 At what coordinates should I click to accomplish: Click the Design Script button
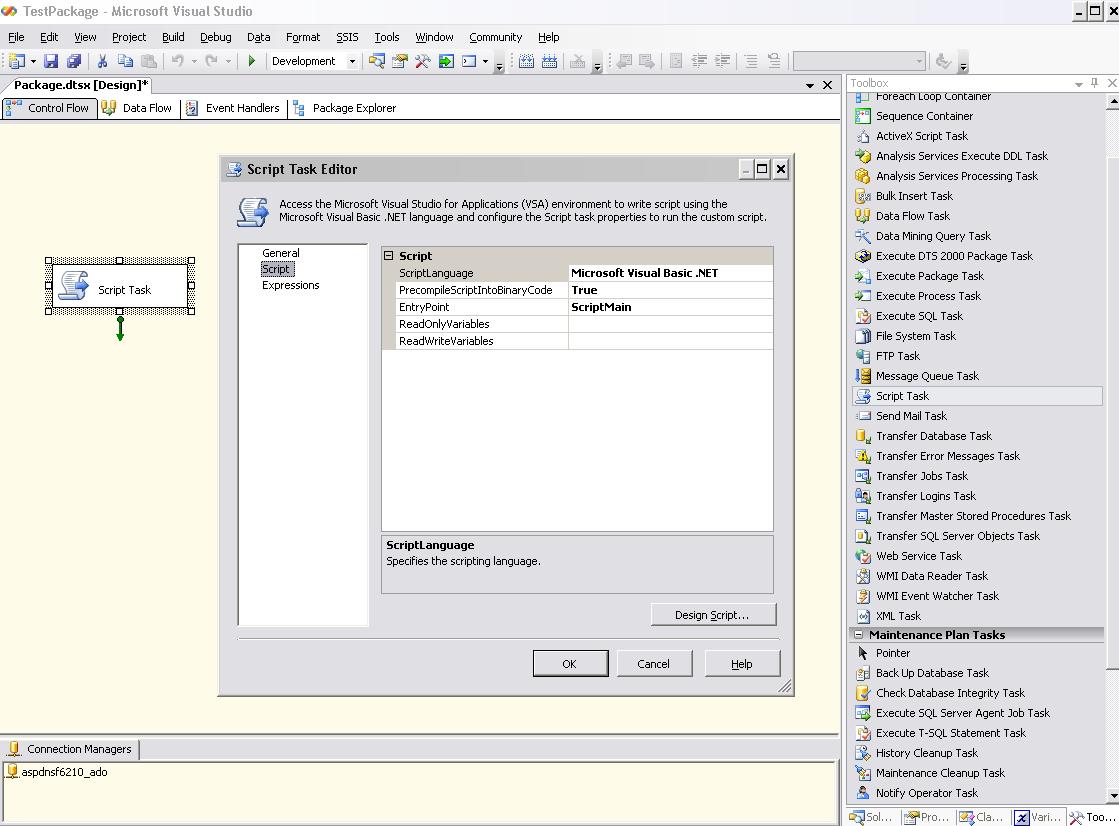click(x=712, y=615)
